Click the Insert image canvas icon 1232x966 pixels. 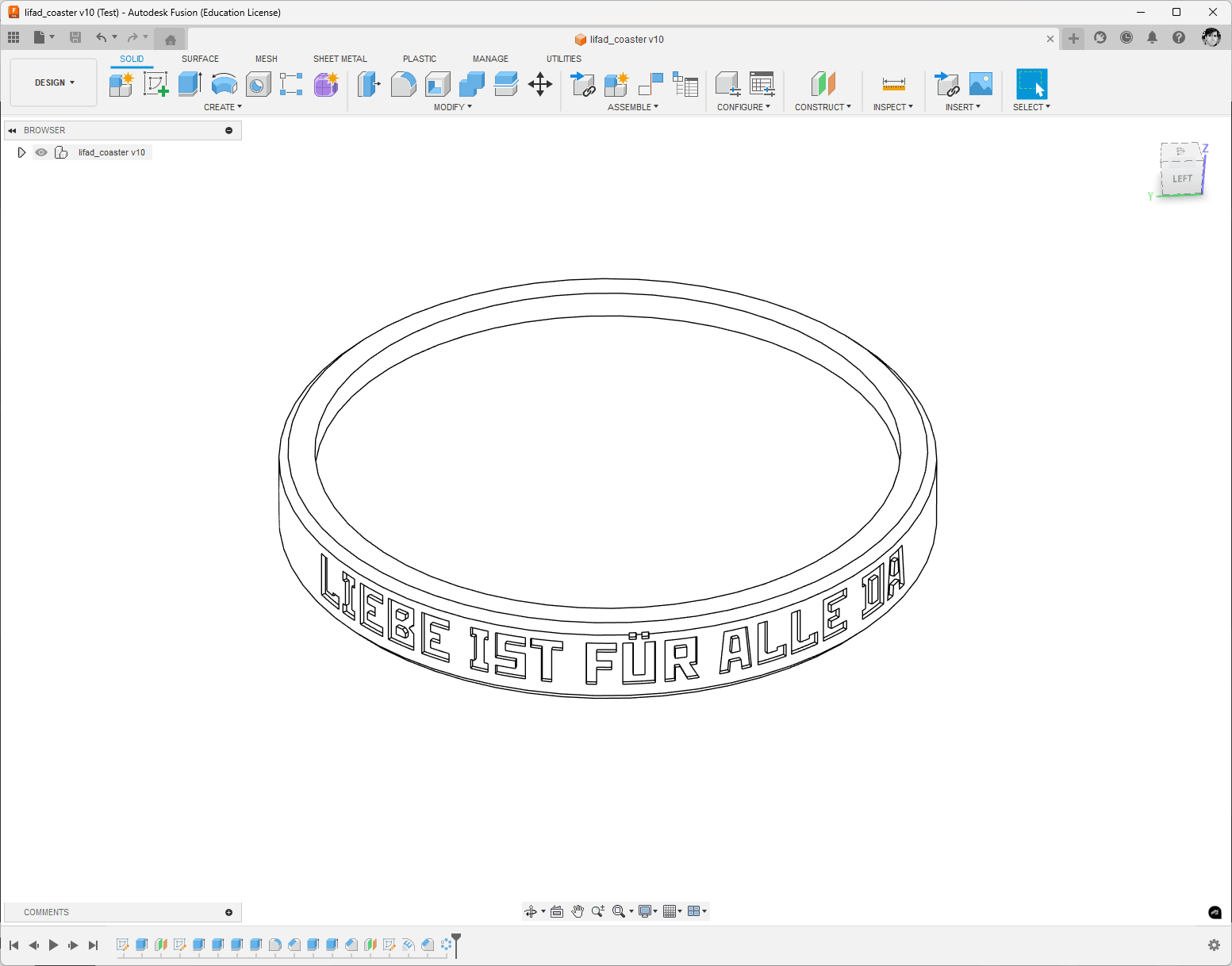click(981, 84)
